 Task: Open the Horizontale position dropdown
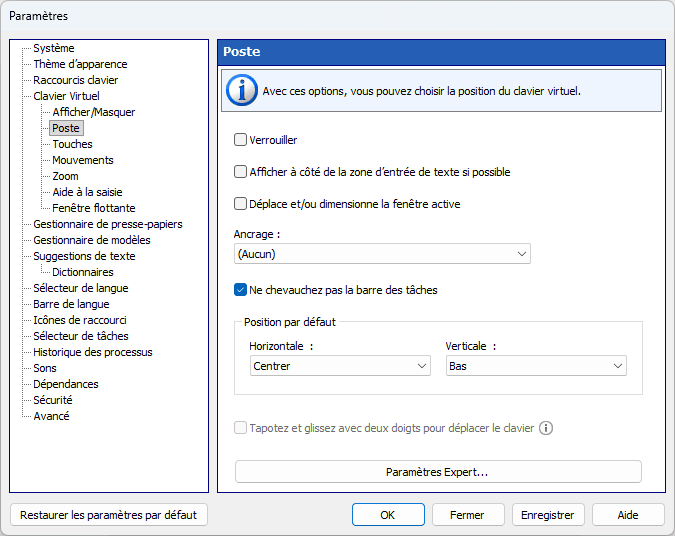[340, 366]
